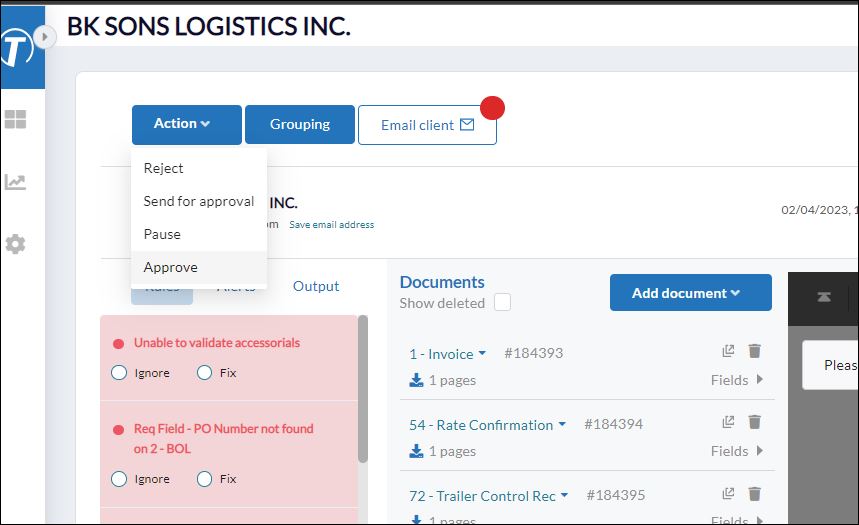
Task: Choose Approve from the Action menu
Action: click(171, 267)
